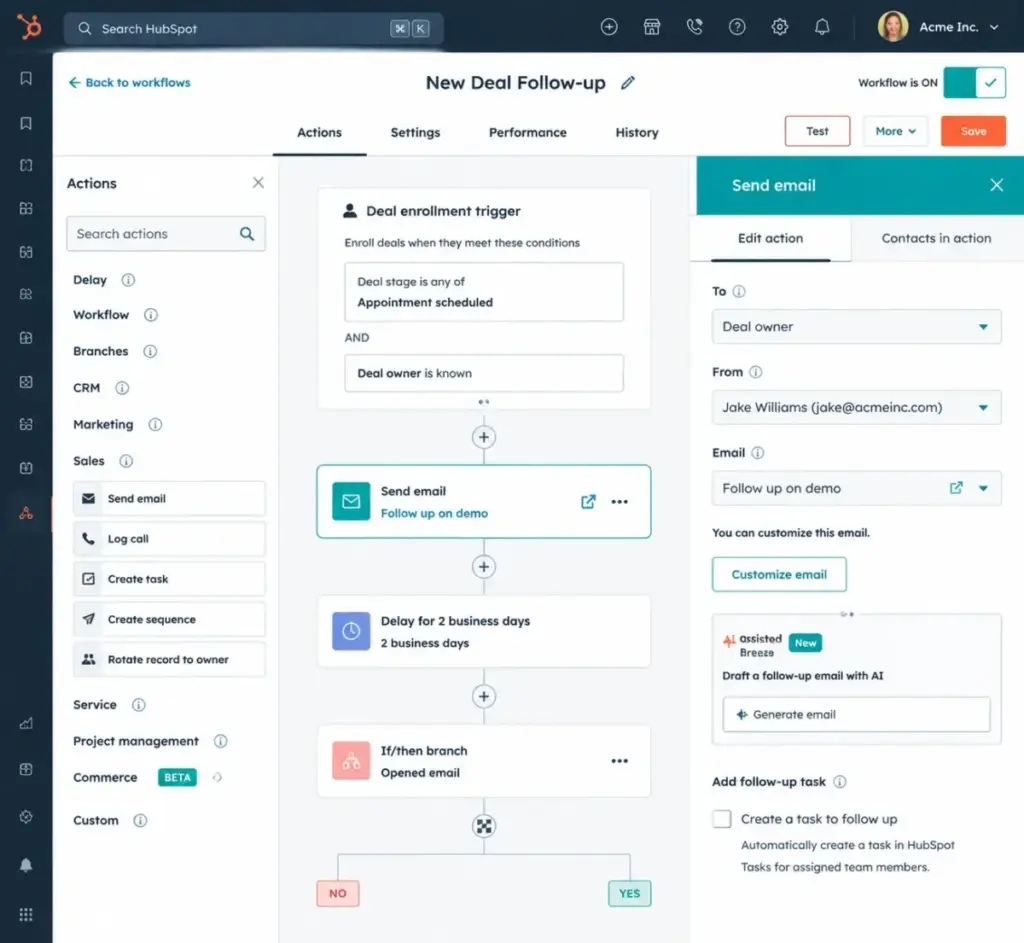The height and width of the screenshot is (943, 1024).
Task: Expand the Project management category
Action: point(136,741)
